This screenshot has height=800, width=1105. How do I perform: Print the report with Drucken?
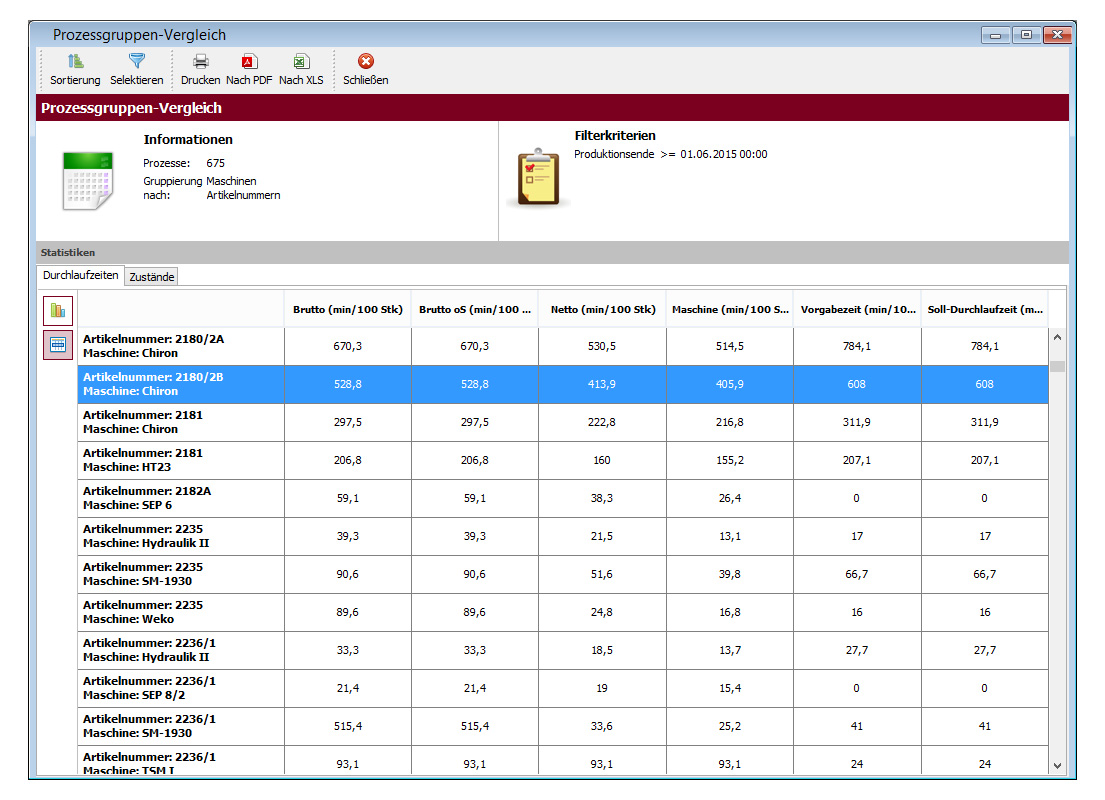coord(200,70)
